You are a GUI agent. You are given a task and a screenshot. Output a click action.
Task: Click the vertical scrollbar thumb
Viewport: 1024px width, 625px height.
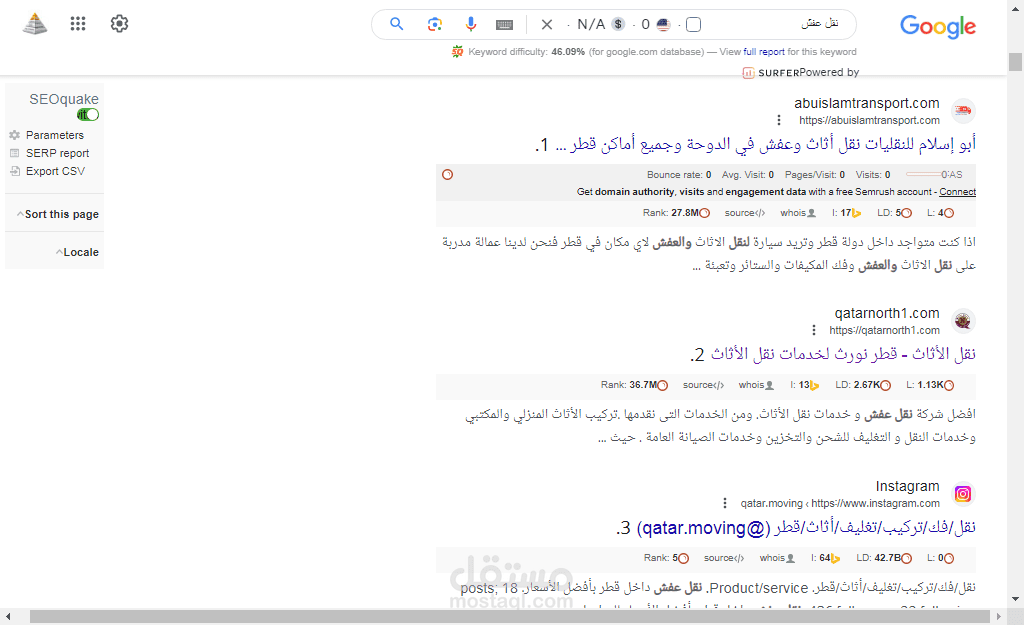(x=1015, y=62)
